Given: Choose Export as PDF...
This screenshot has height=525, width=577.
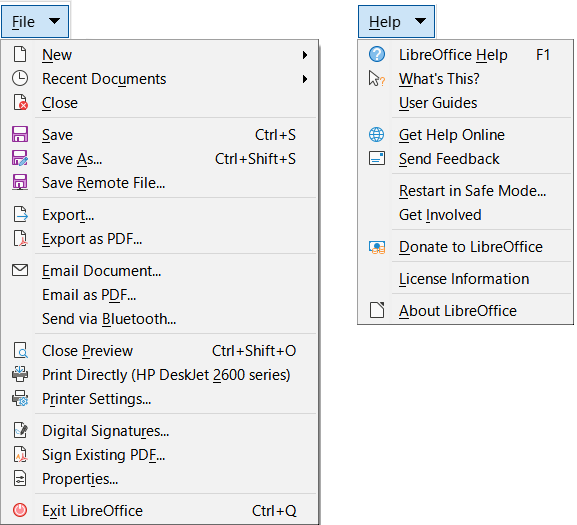Looking at the screenshot, I should click(159, 238).
